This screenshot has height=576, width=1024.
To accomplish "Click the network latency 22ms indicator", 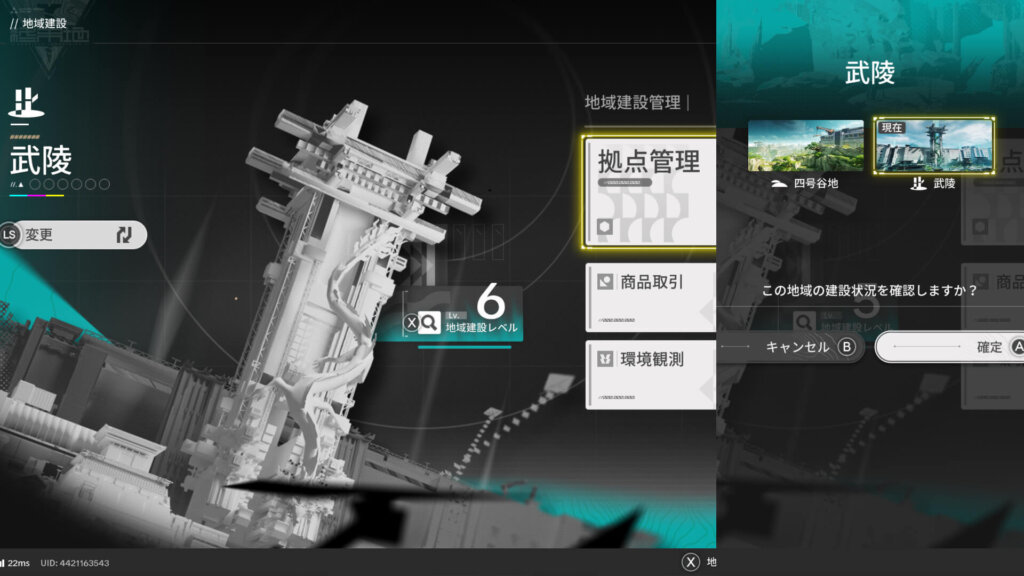I will pos(16,563).
